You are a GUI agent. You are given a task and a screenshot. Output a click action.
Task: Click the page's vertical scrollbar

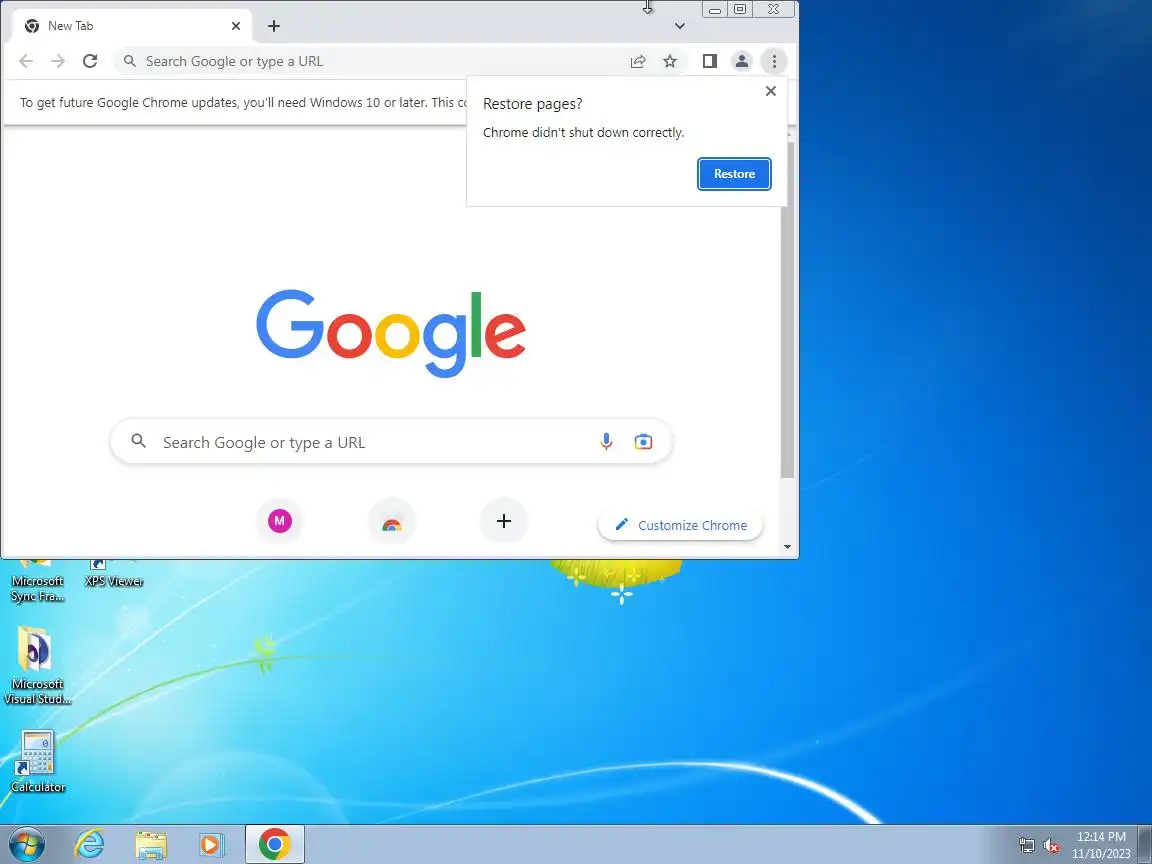[x=788, y=309]
